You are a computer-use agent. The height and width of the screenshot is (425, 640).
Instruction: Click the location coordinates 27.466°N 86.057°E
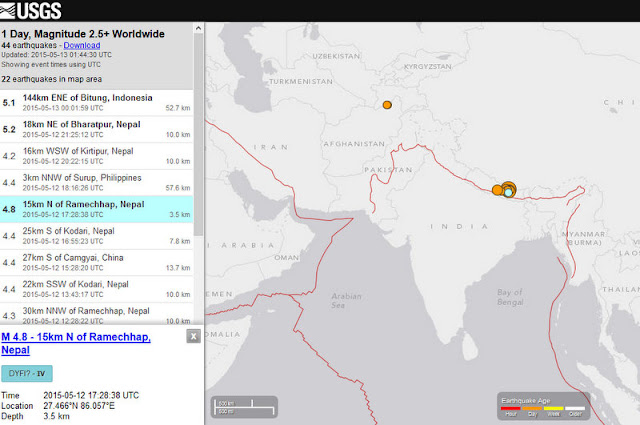pos(79,406)
